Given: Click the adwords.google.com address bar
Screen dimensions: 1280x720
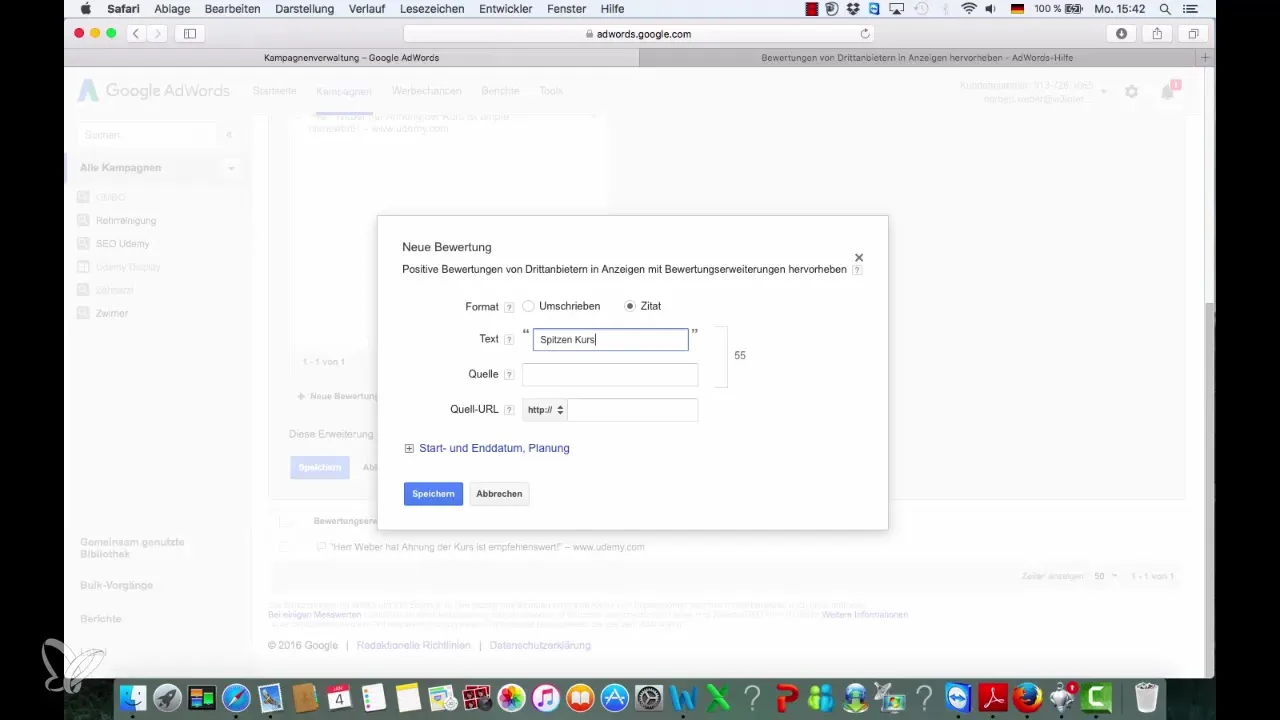Looking at the screenshot, I should [638, 33].
